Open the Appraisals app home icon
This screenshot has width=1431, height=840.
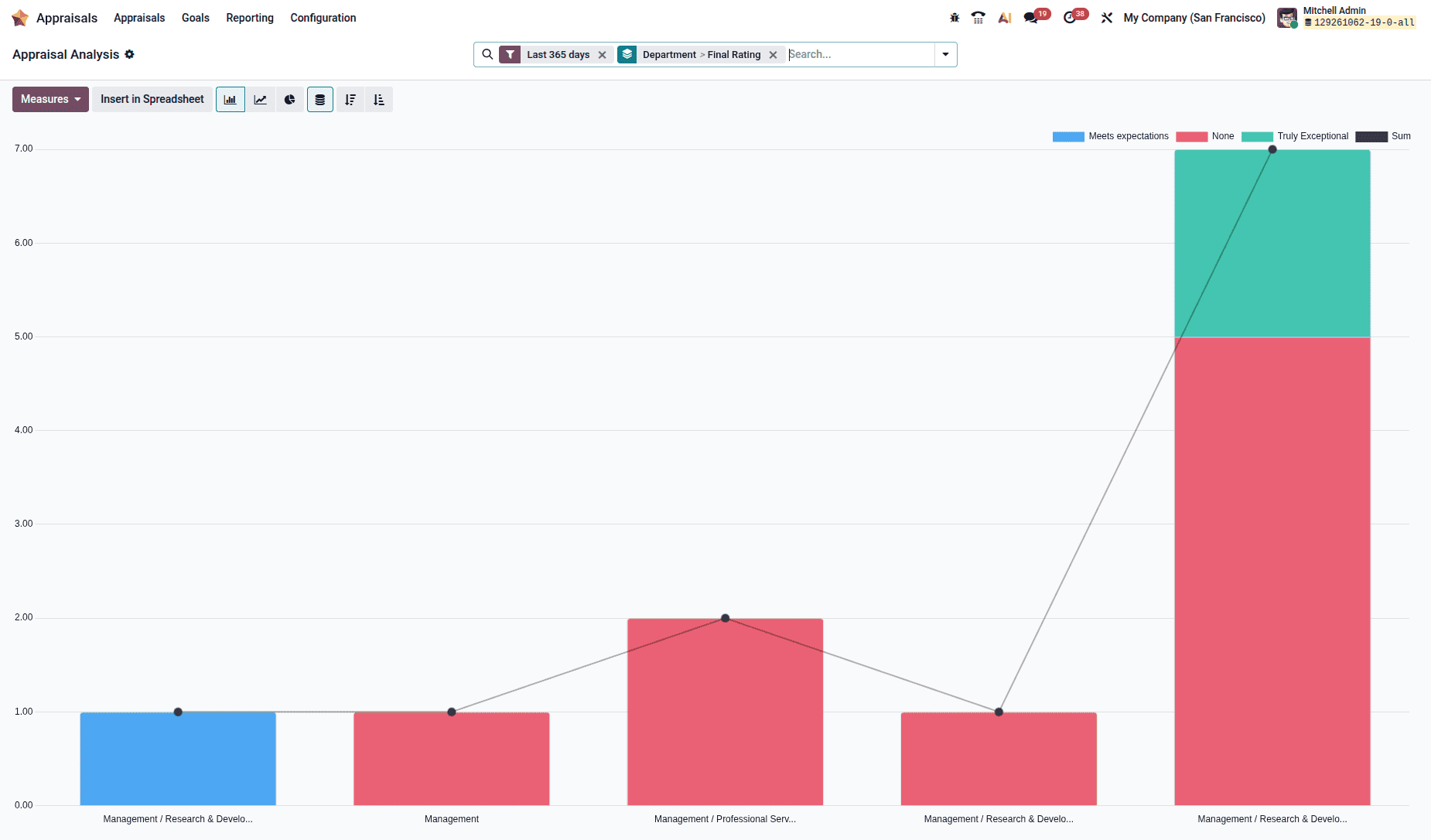click(20, 18)
